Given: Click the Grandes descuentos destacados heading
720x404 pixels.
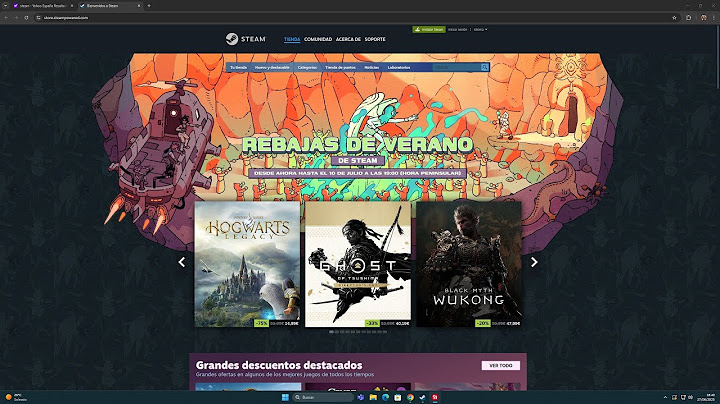Looking at the screenshot, I should pos(279,365).
